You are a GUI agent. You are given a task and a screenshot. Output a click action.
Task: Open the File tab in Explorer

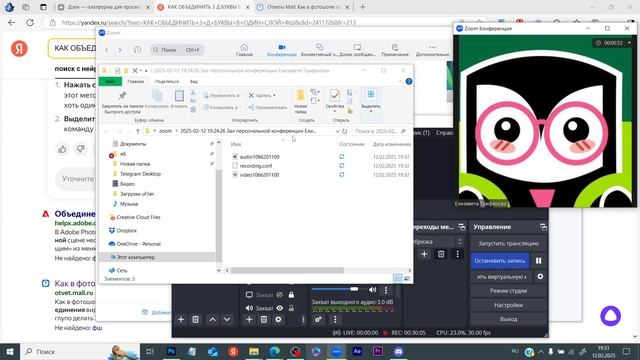coord(110,81)
